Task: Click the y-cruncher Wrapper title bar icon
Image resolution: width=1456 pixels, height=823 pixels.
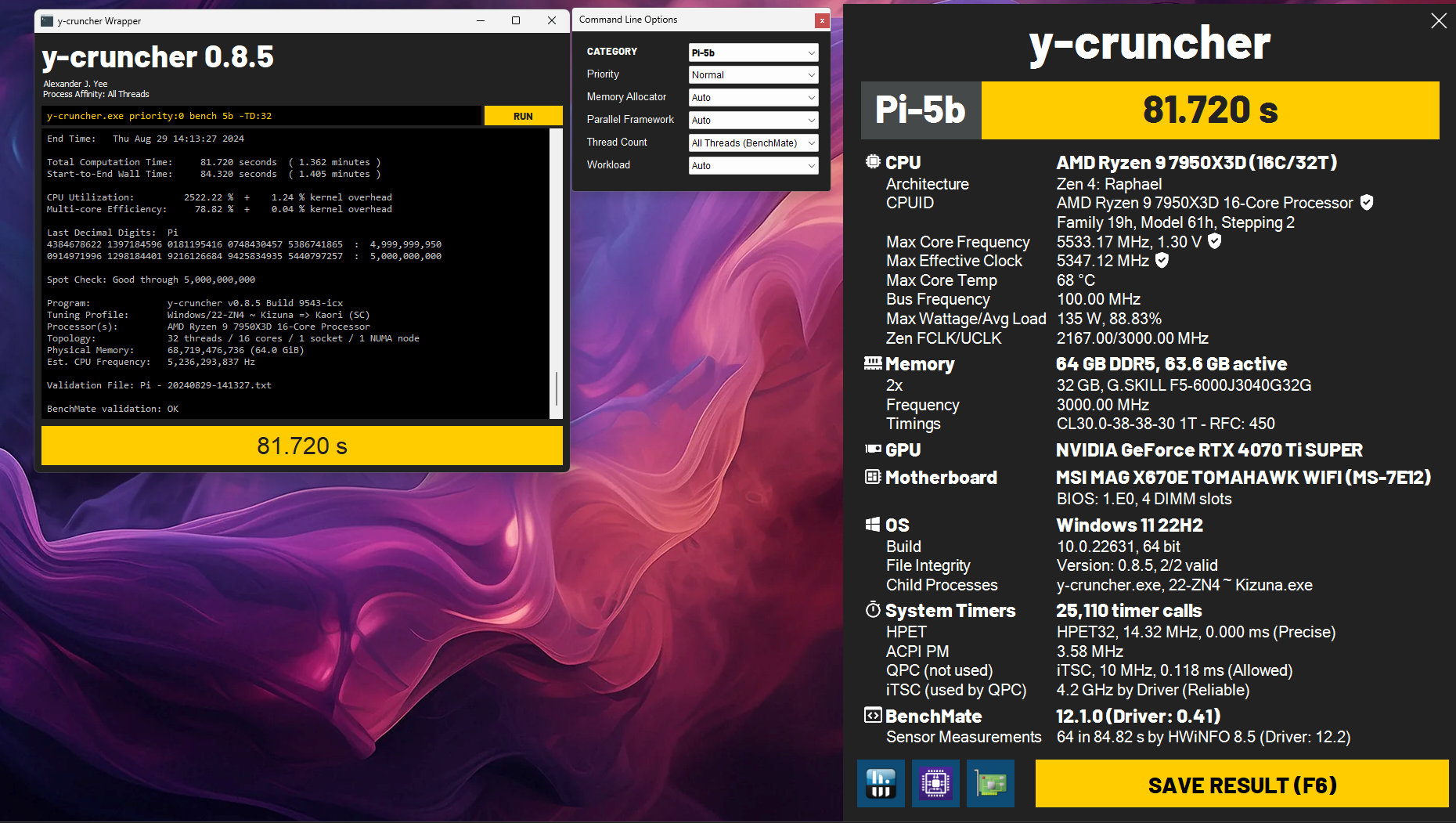Action: [47, 21]
